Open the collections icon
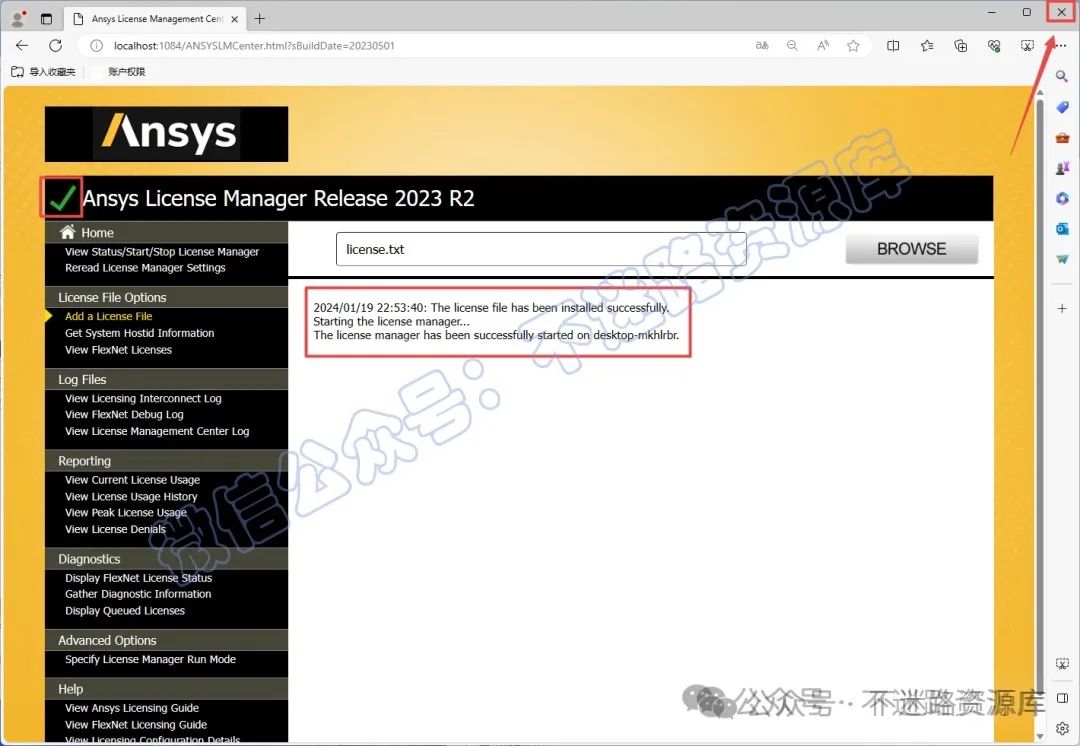The height and width of the screenshot is (746, 1080). point(960,45)
